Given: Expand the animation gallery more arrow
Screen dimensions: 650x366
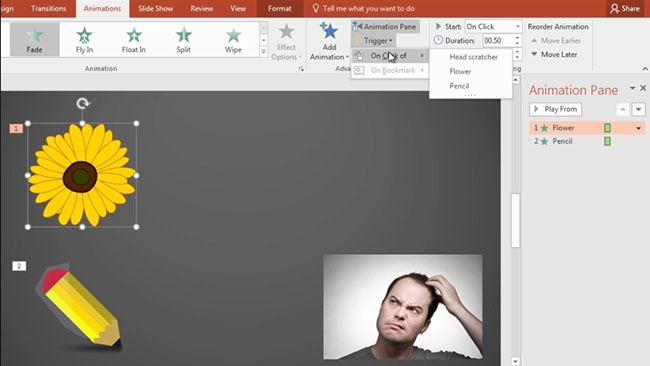Looking at the screenshot, I should click(263, 51).
